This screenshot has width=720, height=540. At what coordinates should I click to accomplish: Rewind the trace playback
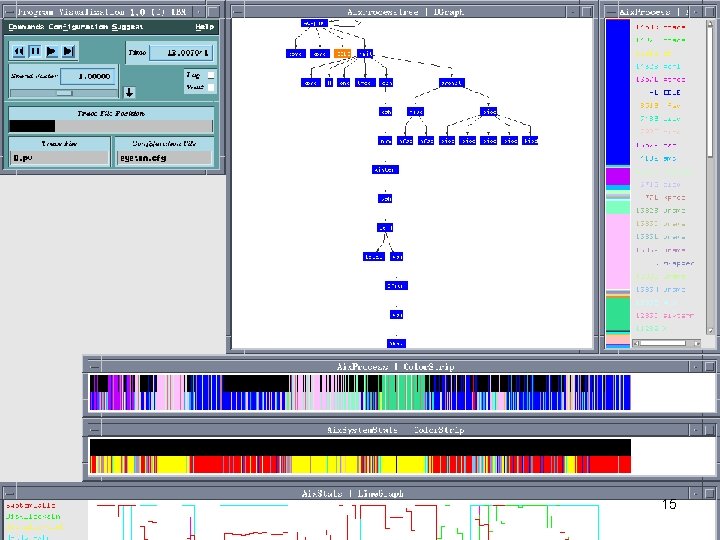click(18, 51)
